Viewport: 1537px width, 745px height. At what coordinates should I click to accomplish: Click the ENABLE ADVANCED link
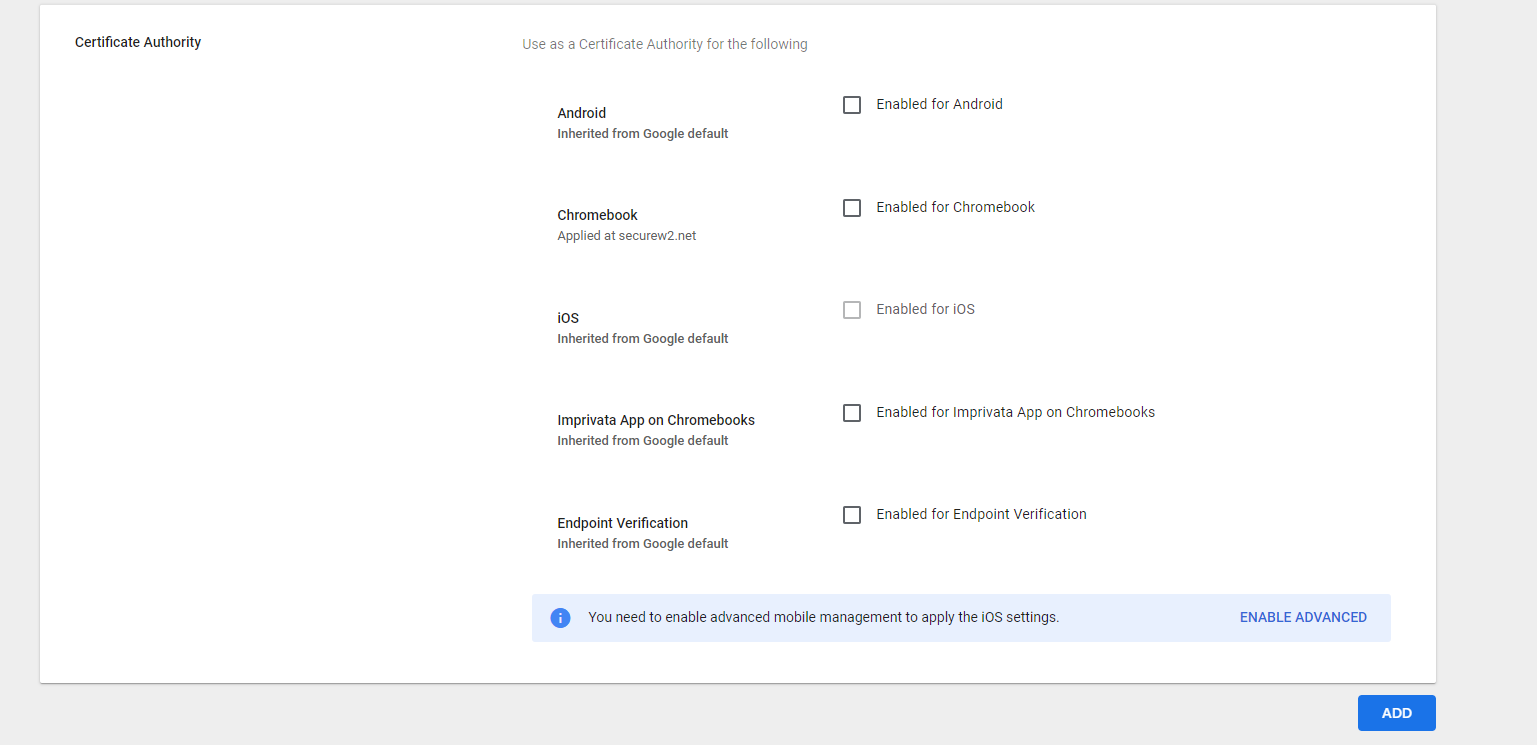tap(1302, 617)
